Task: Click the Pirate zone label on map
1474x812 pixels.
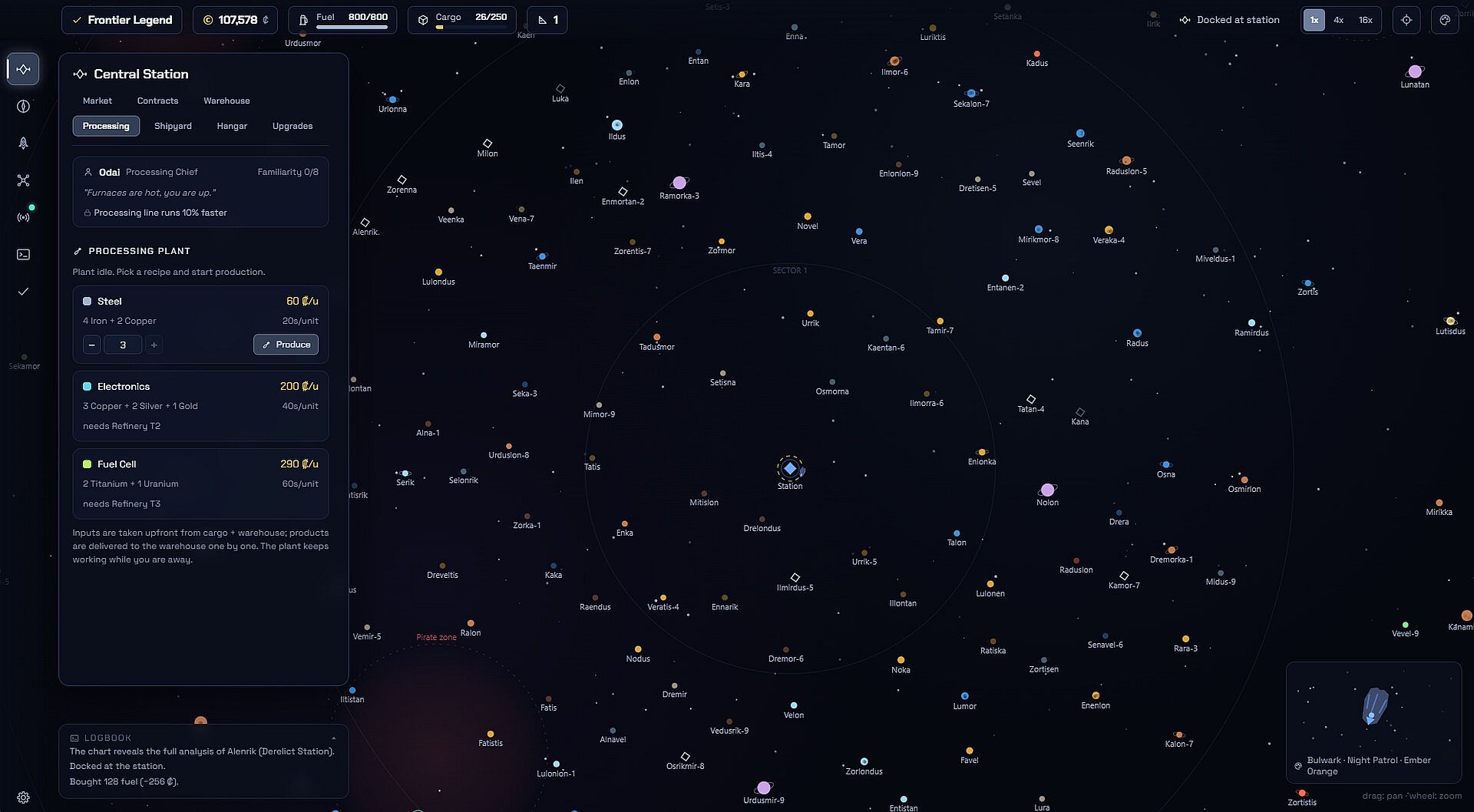Action: point(436,637)
